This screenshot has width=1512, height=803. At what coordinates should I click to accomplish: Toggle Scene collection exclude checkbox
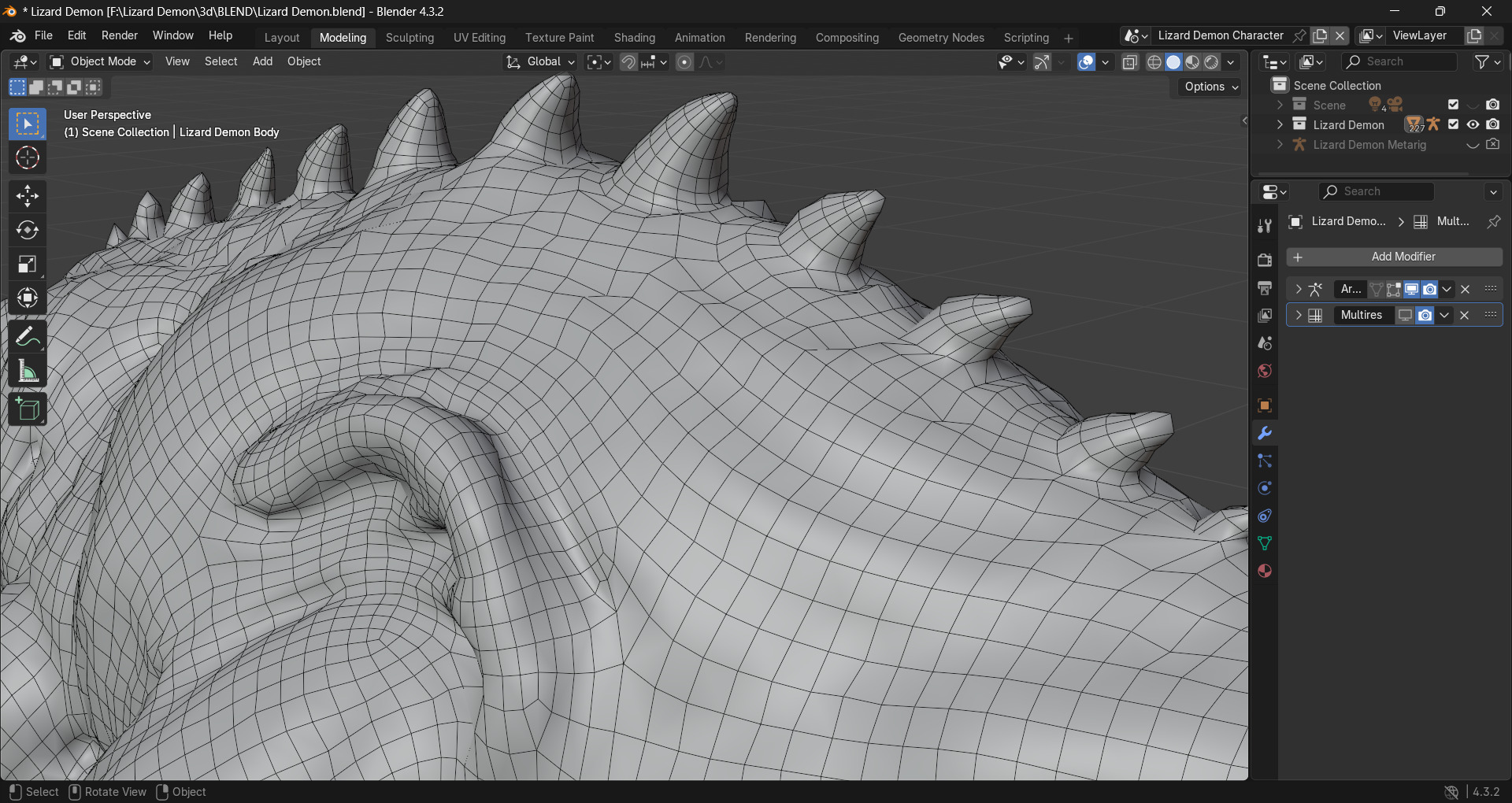1454,105
